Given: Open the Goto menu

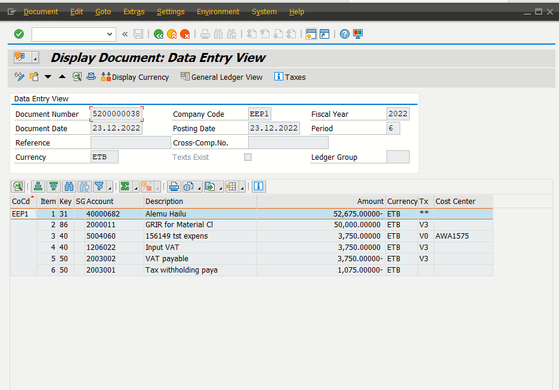Looking at the screenshot, I should pos(103,12).
